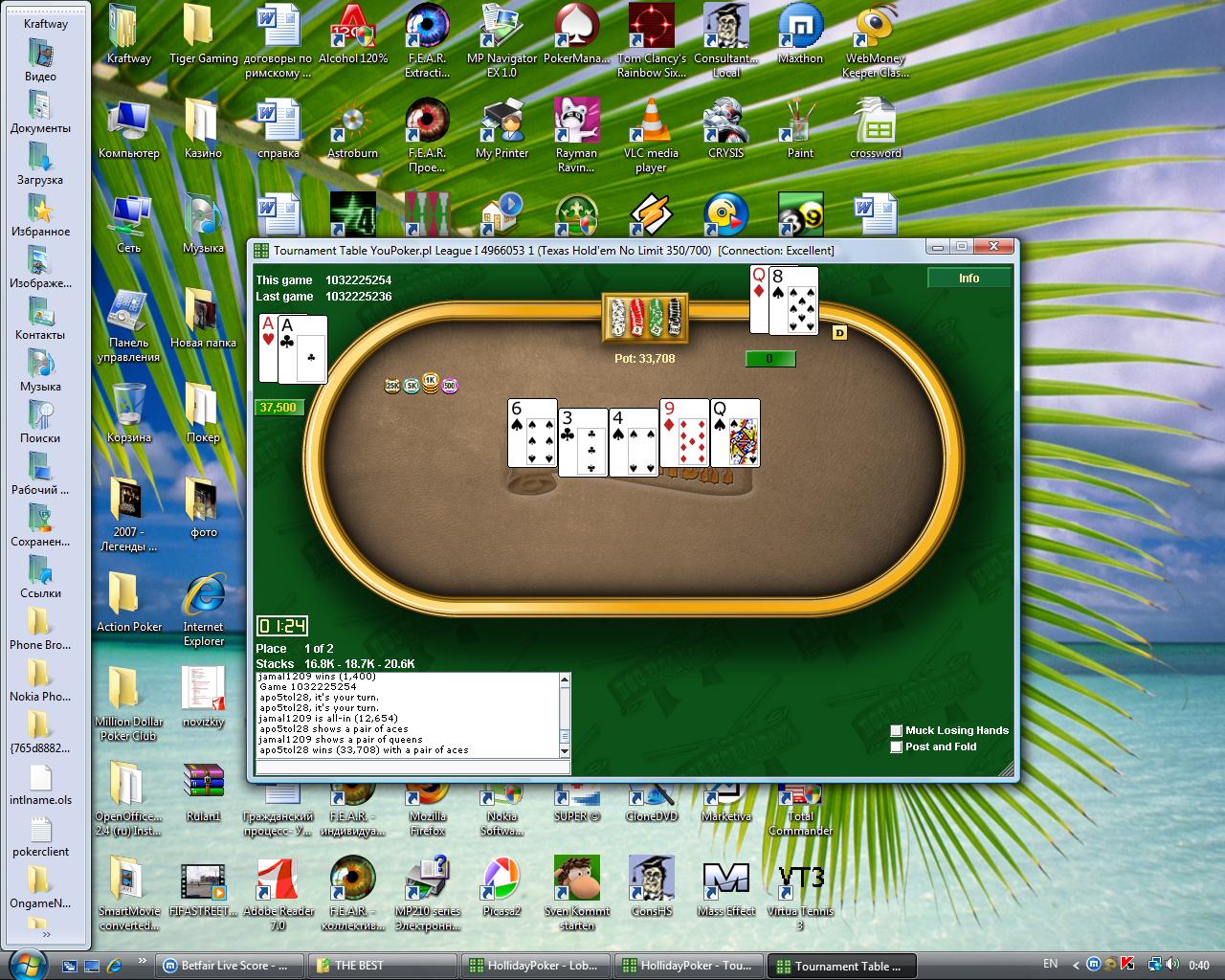Switch to HollidayPoker Lobby taskbar item
The image size is (1225, 980).
[535, 966]
